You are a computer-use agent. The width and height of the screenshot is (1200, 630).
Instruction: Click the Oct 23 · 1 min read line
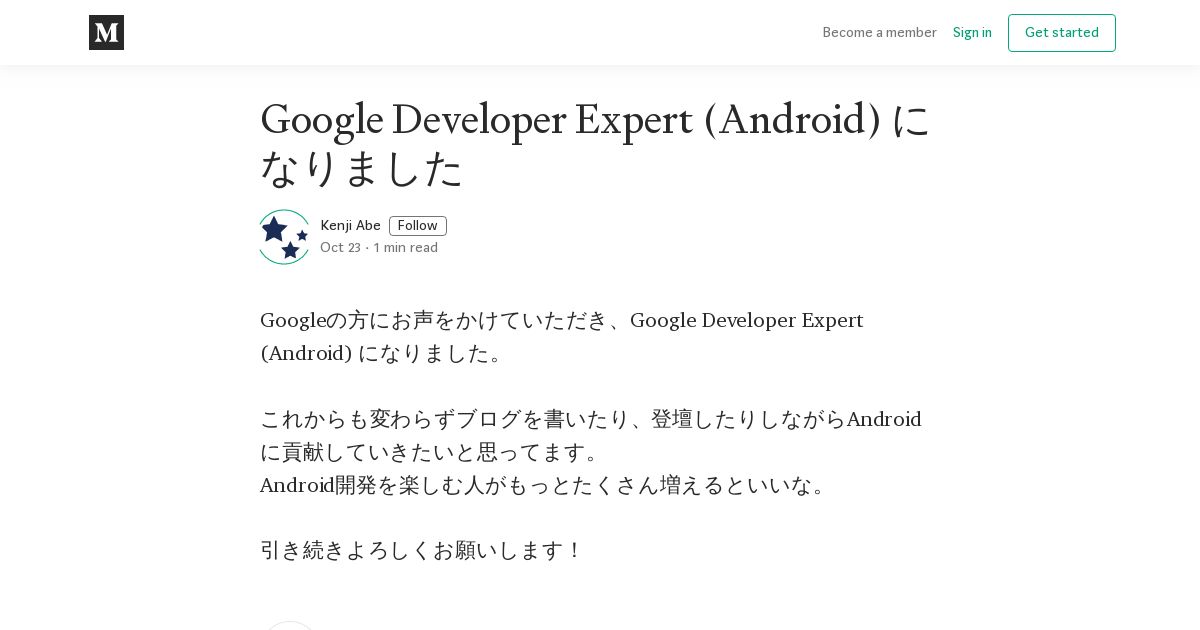[x=379, y=248]
